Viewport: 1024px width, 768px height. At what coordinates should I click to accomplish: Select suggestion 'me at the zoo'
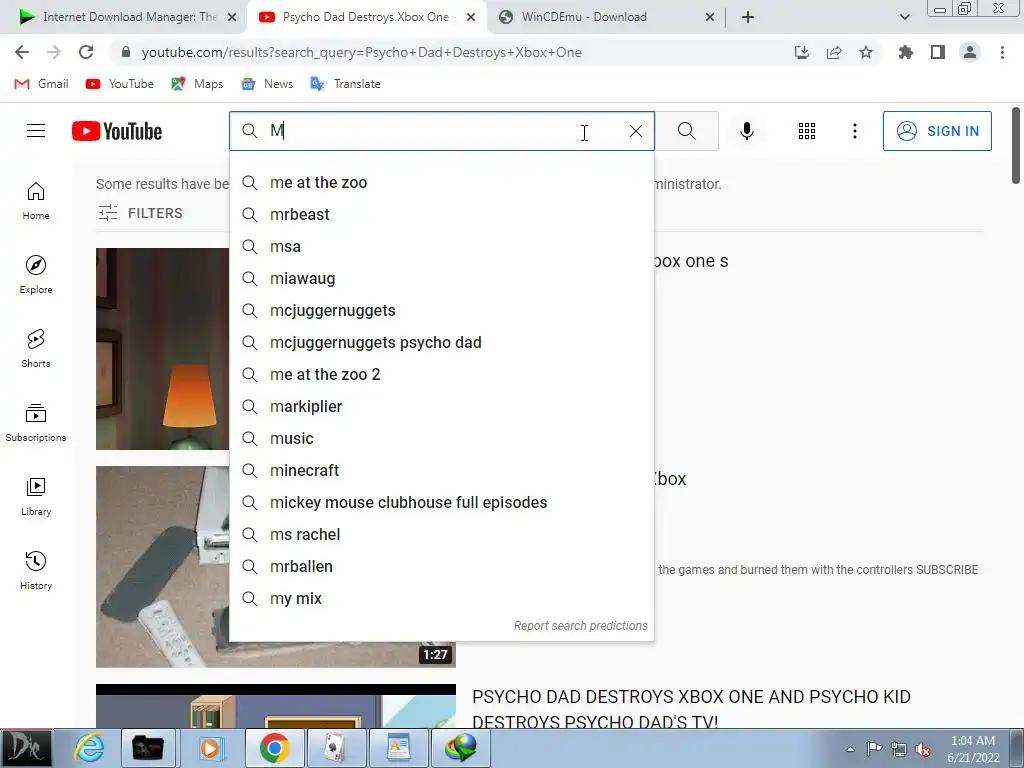pyautogui.click(x=441, y=183)
